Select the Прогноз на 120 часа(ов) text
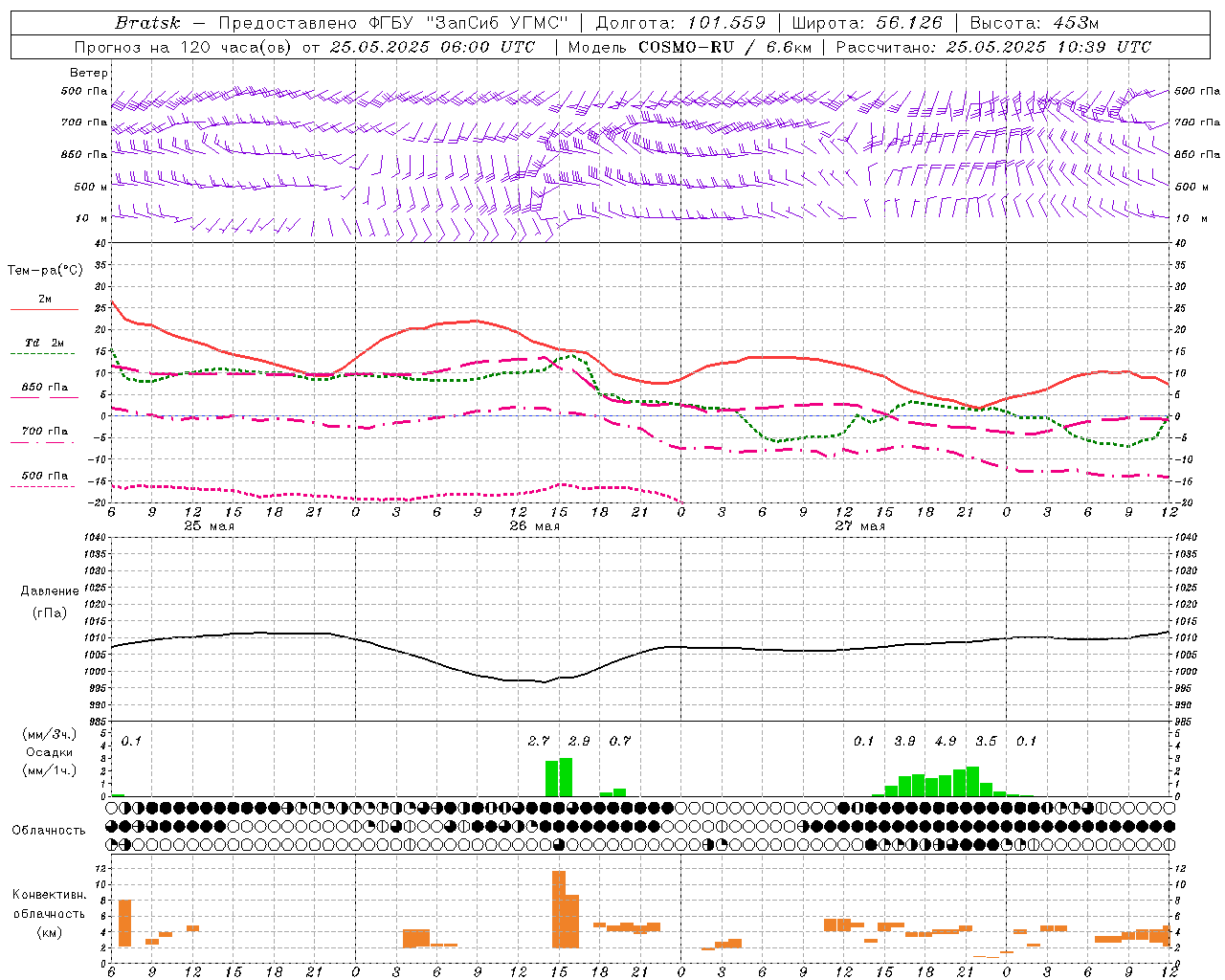The height and width of the screenshot is (980, 1225). pos(185,47)
